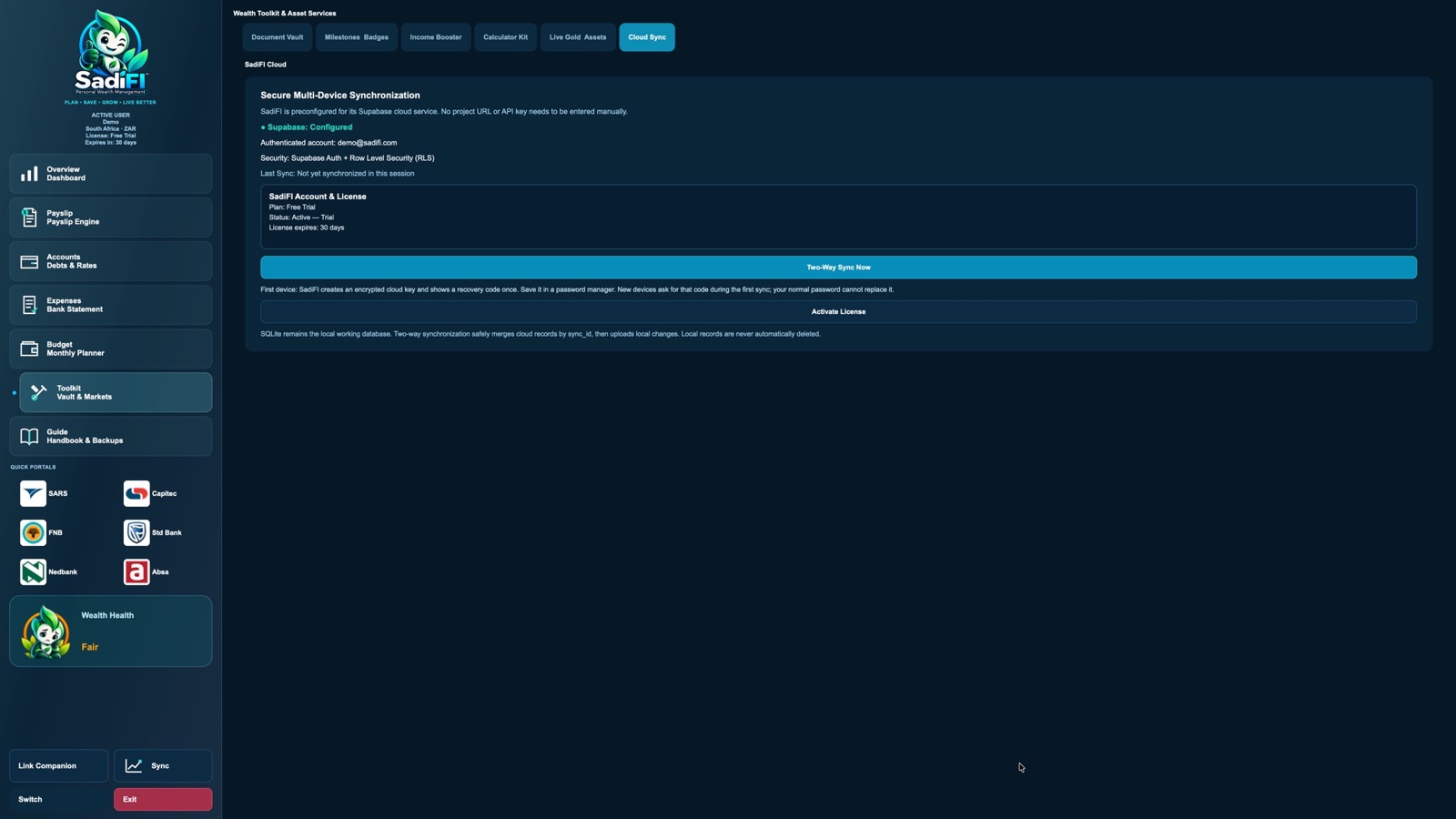Viewport: 1456px width, 819px height.
Task: Click the Activate License button
Action: coord(838,311)
